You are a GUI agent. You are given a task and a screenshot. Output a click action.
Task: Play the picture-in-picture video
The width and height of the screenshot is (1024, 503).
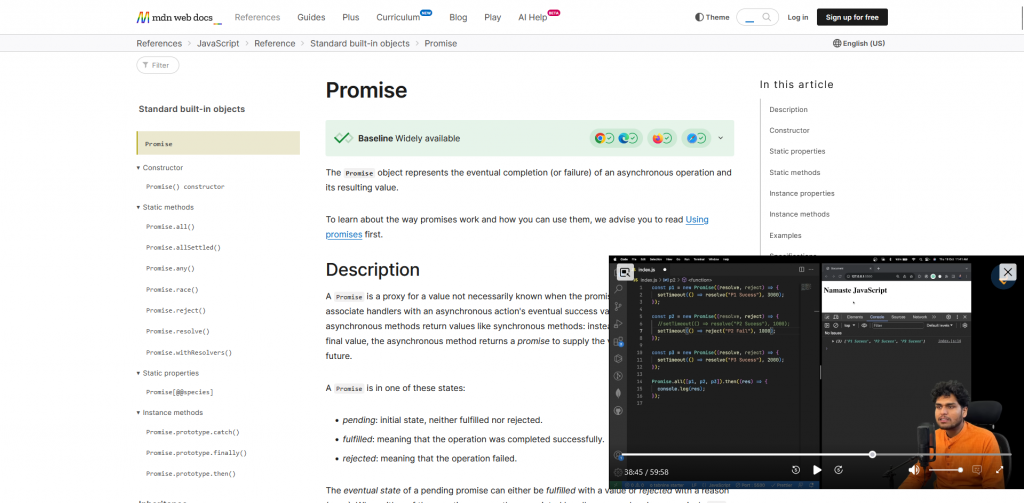[817, 470]
